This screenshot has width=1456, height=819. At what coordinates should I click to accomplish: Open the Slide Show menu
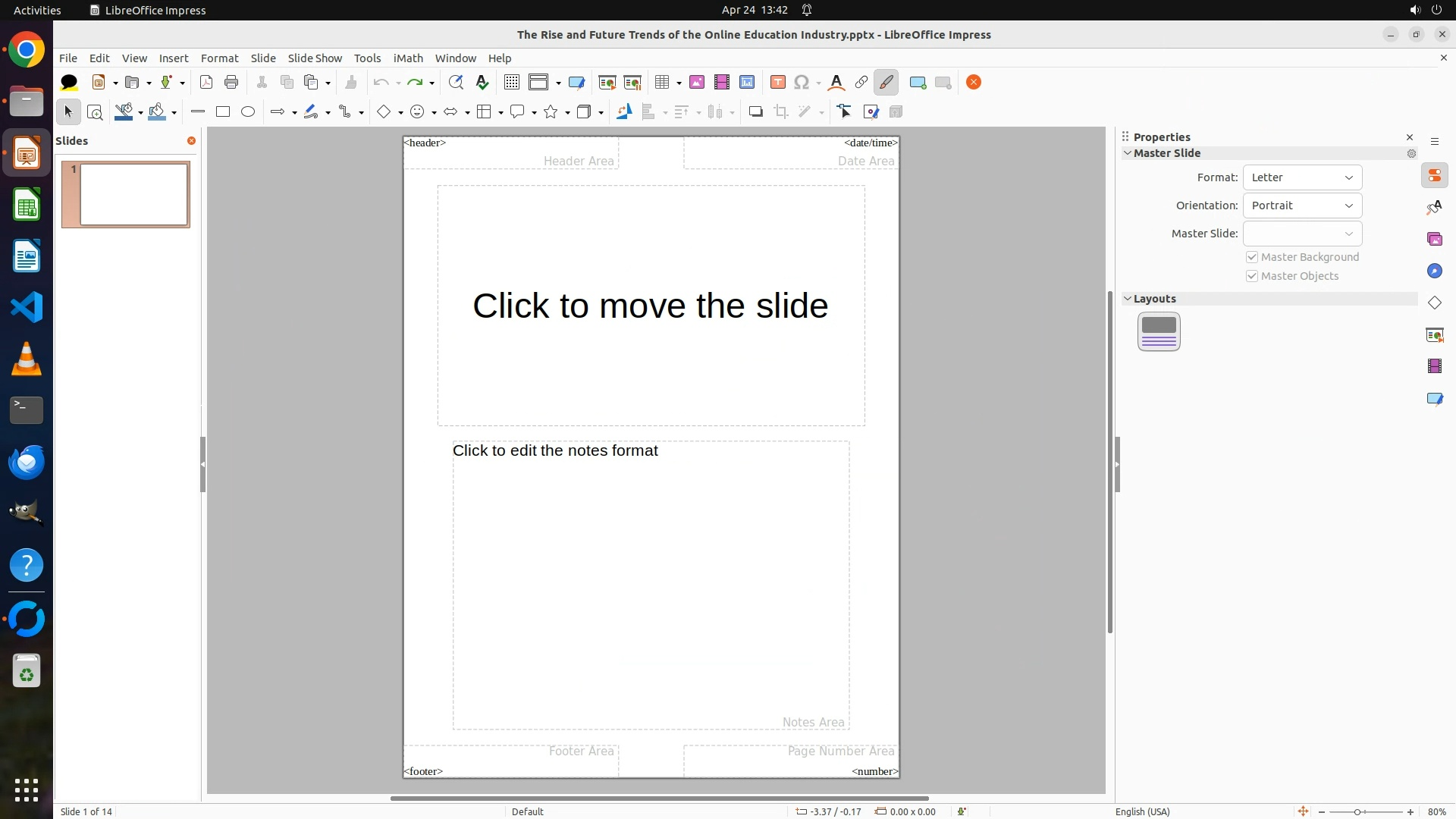(315, 58)
